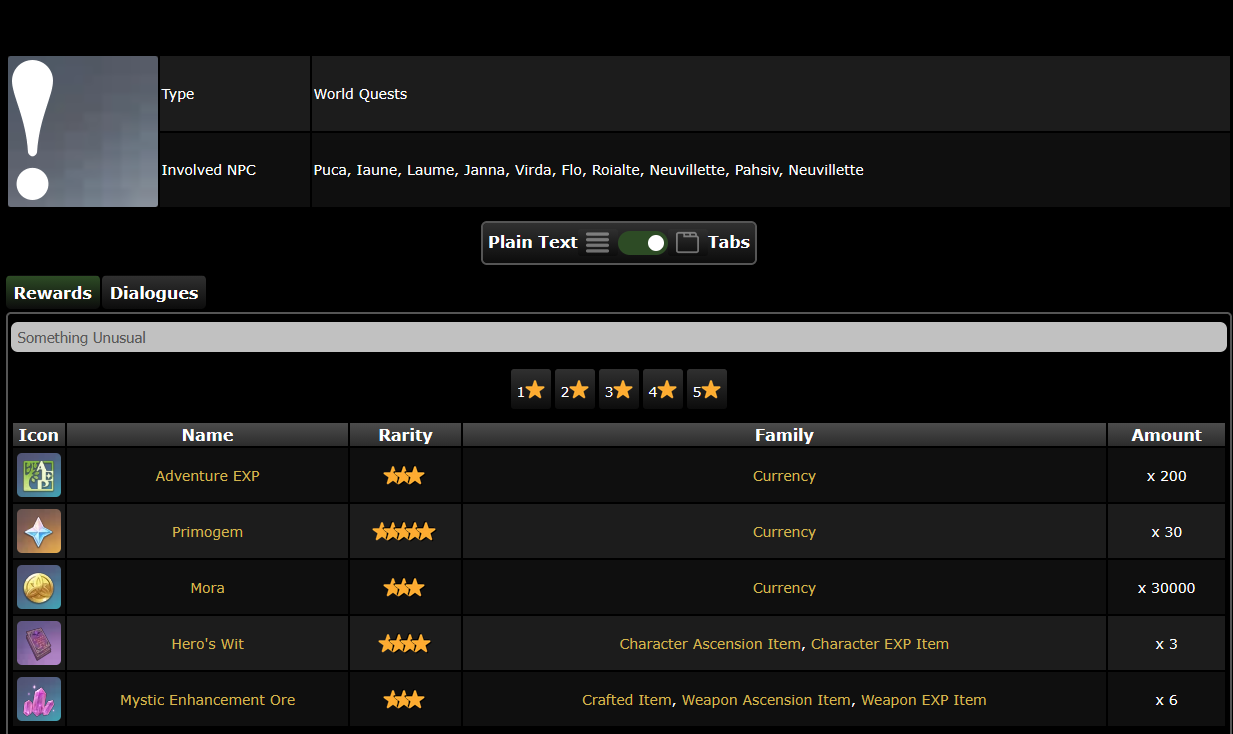
Task: Open Currency family link in Adventure EXP row
Action: 784,476
